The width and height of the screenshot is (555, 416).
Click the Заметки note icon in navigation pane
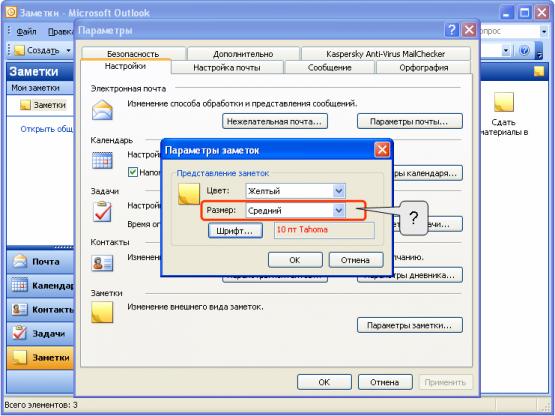coord(19,357)
